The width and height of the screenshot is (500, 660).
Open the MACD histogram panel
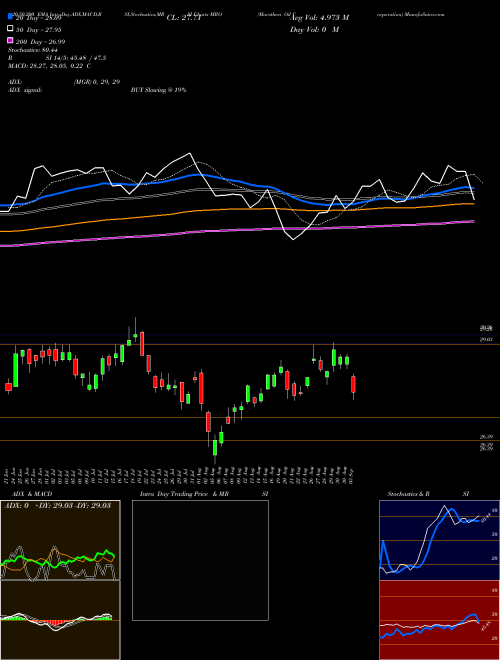60,620
